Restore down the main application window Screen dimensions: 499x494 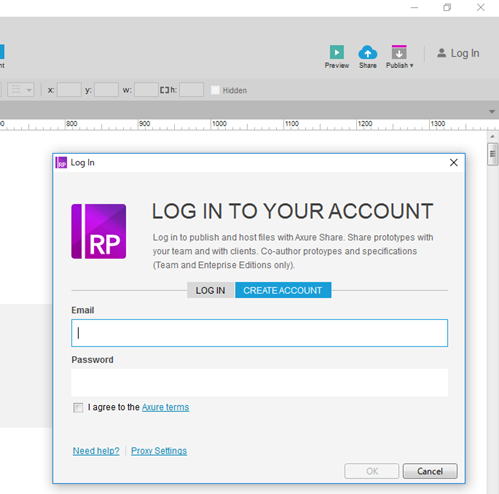point(447,7)
